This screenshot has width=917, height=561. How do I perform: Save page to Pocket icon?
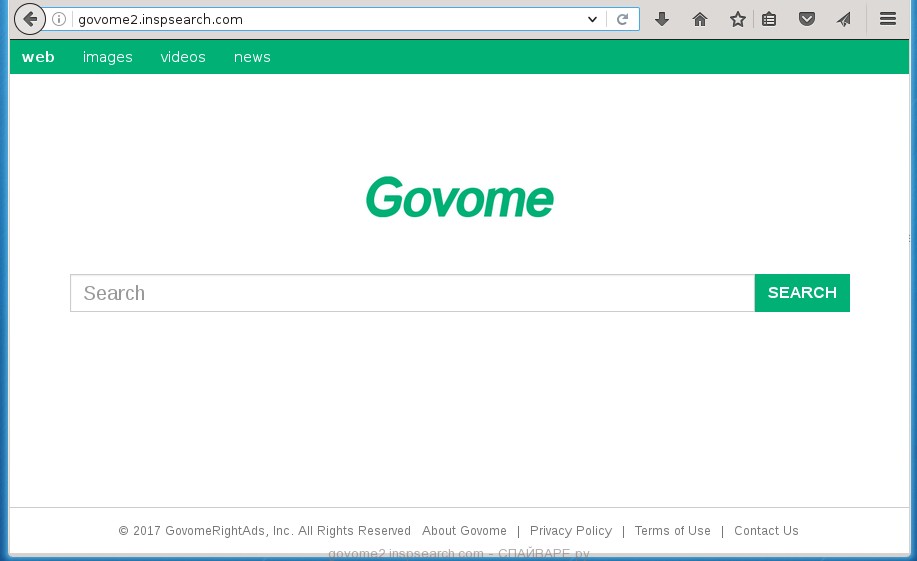807,19
